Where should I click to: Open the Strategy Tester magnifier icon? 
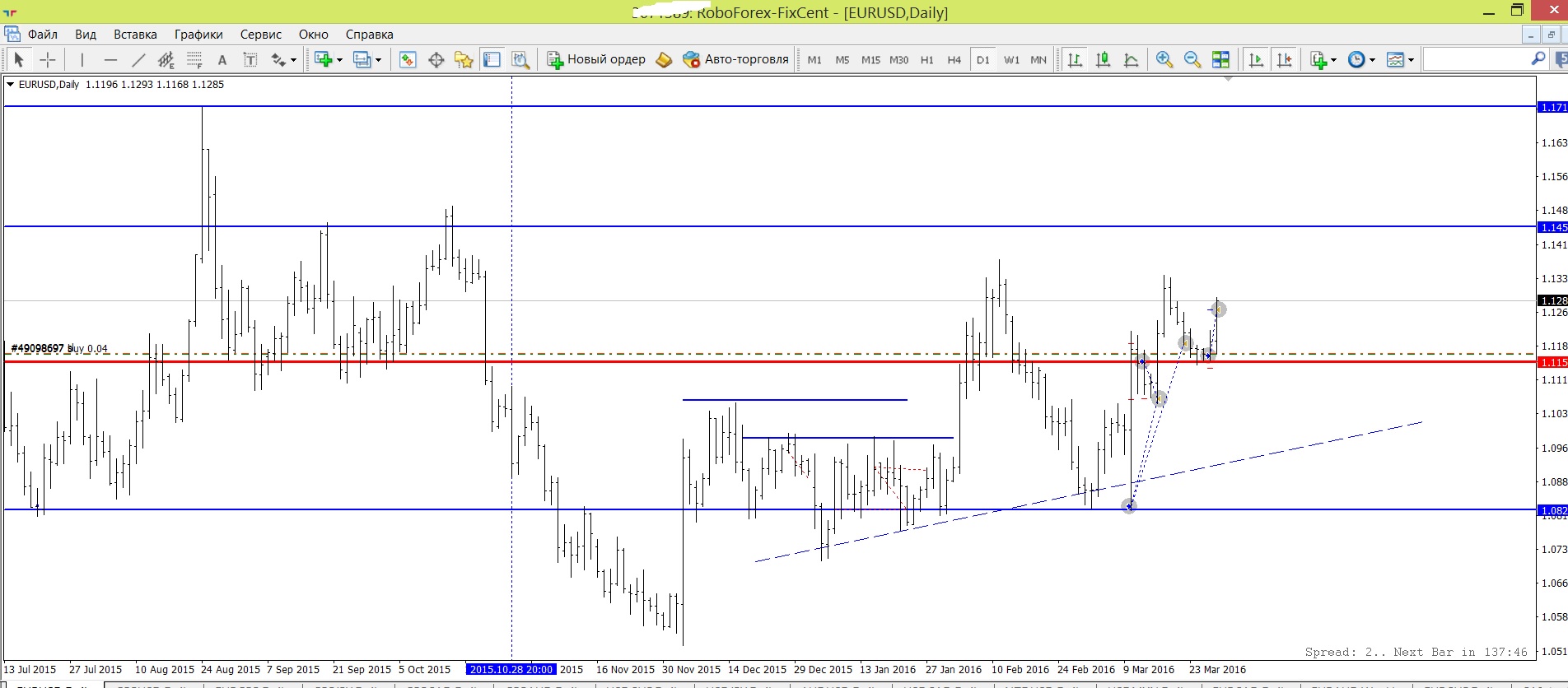(520, 59)
